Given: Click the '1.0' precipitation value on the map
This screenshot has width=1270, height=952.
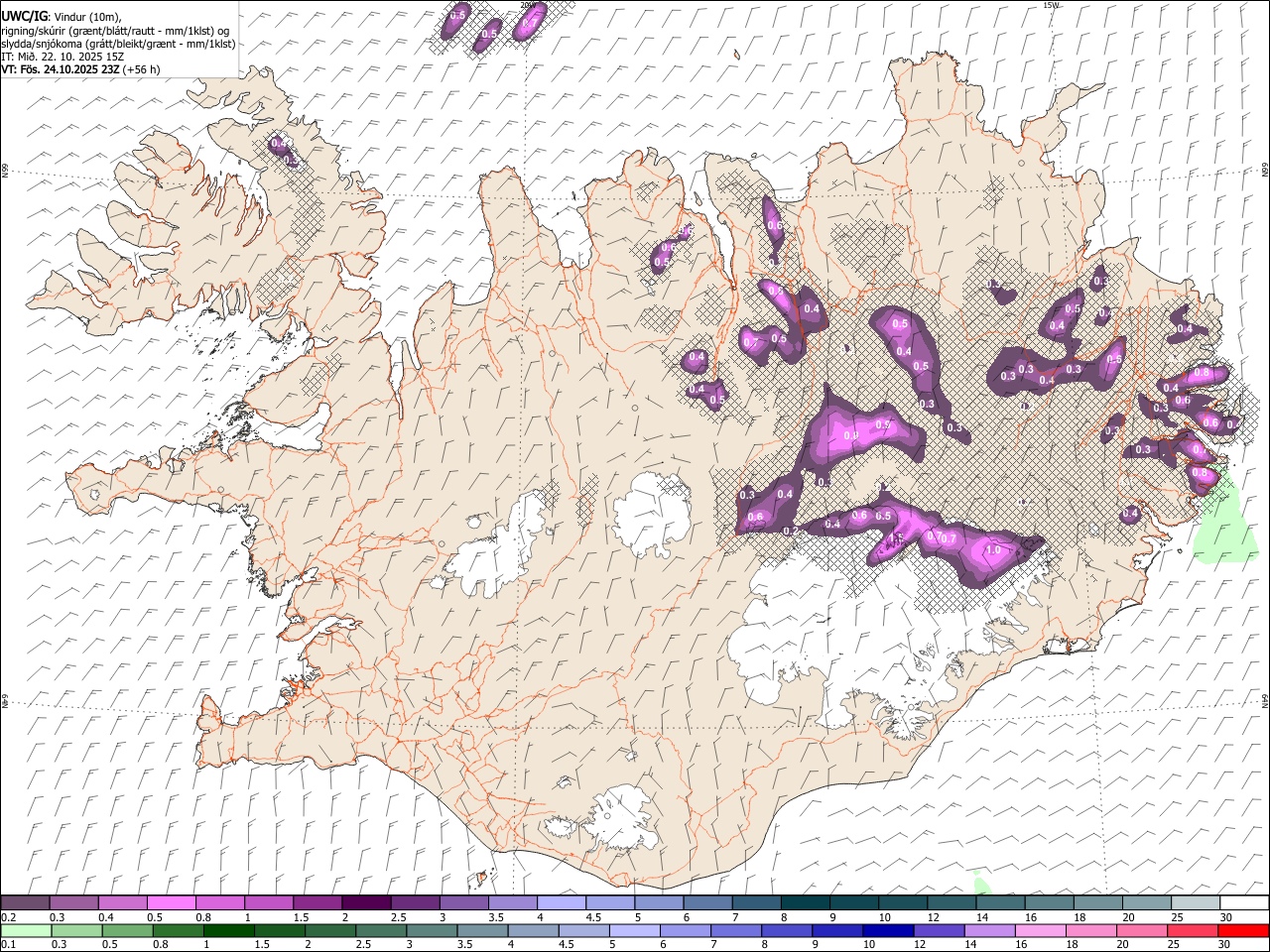Looking at the screenshot, I should (x=991, y=550).
